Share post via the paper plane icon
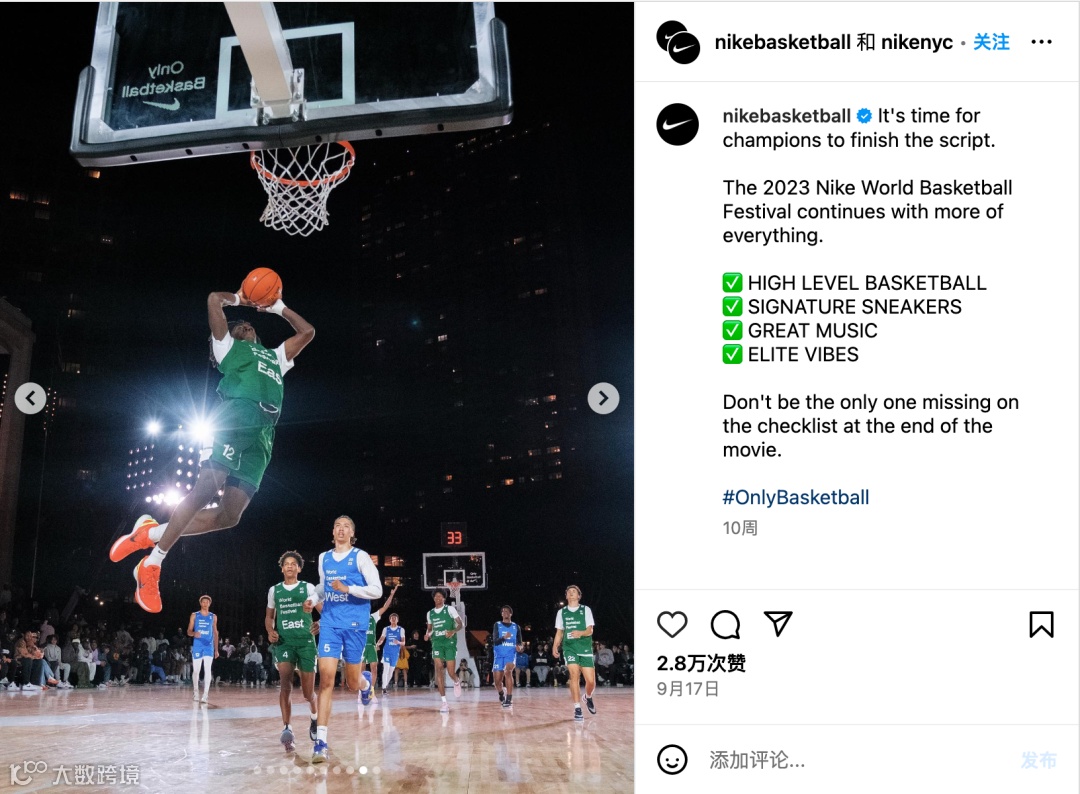Image resolution: width=1080 pixels, height=794 pixels. [x=778, y=624]
